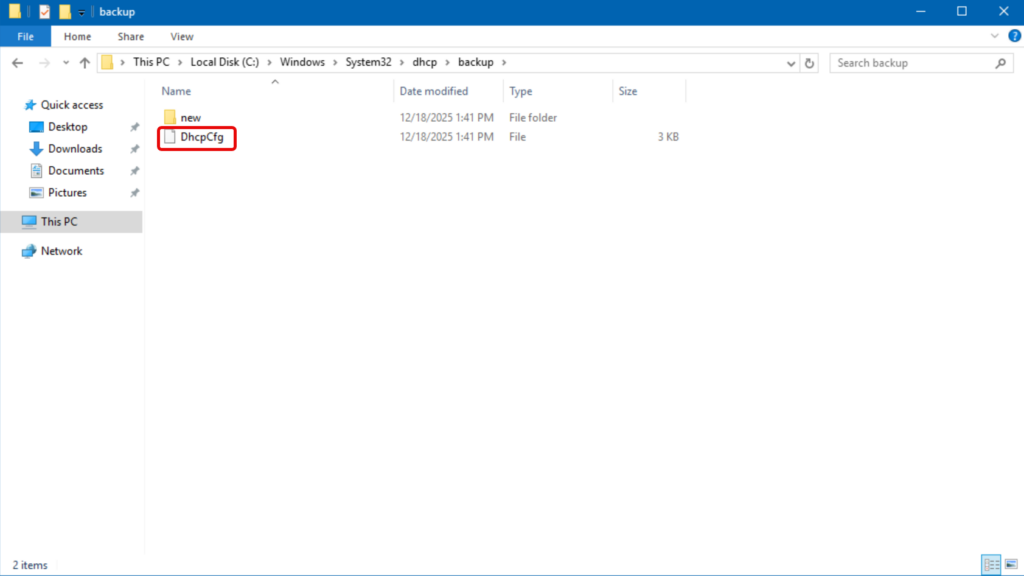Image resolution: width=1024 pixels, height=576 pixels.
Task: Click the search magnifier icon
Action: point(1000,63)
